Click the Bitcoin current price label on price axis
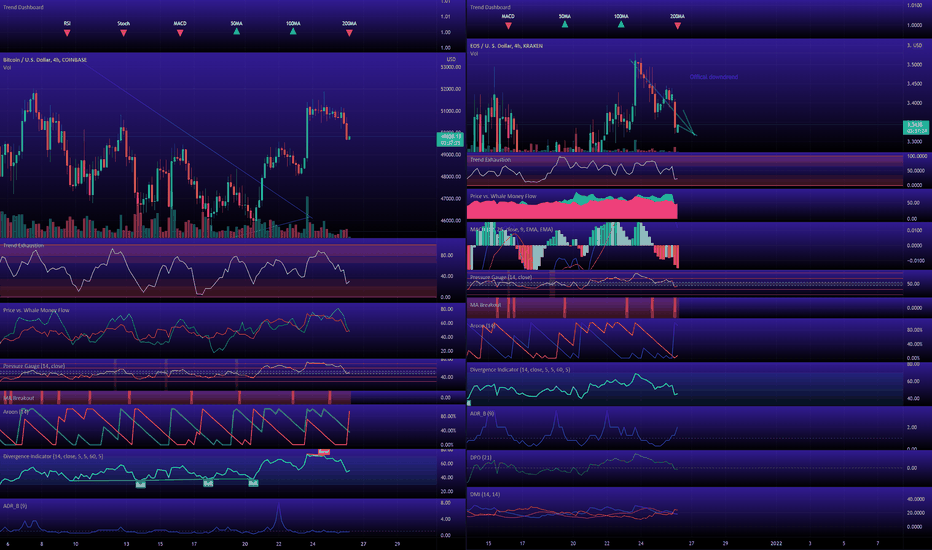The width and height of the screenshot is (932, 550). point(449,139)
